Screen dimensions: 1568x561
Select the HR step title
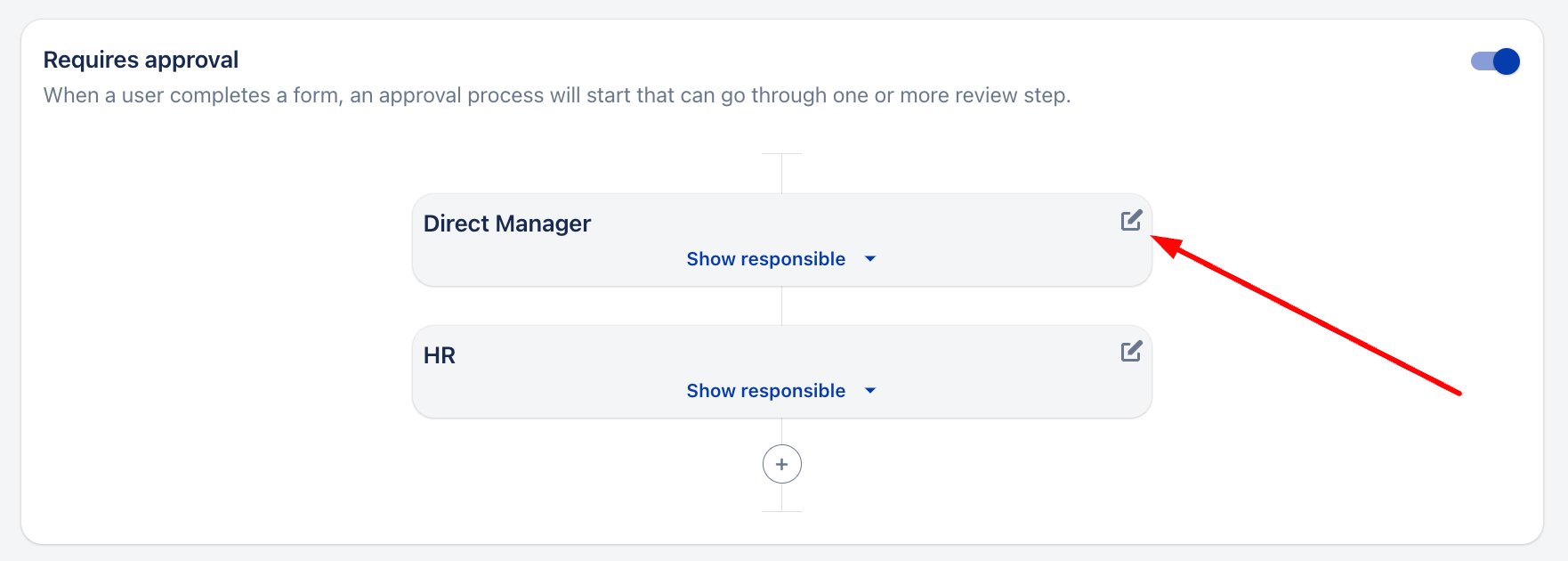pyautogui.click(x=439, y=355)
